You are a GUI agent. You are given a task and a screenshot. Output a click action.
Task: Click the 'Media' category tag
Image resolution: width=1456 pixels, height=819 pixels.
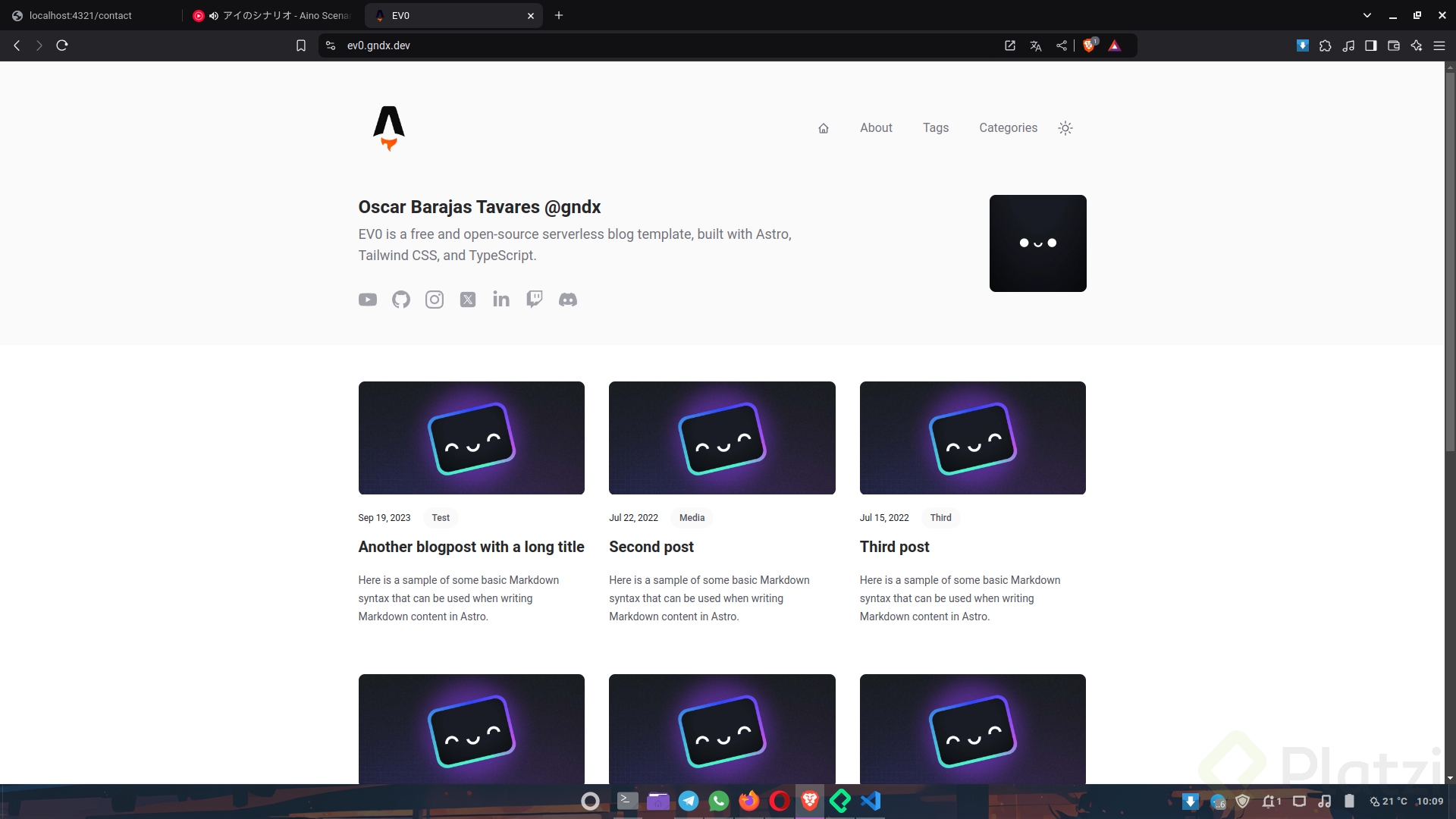692,518
